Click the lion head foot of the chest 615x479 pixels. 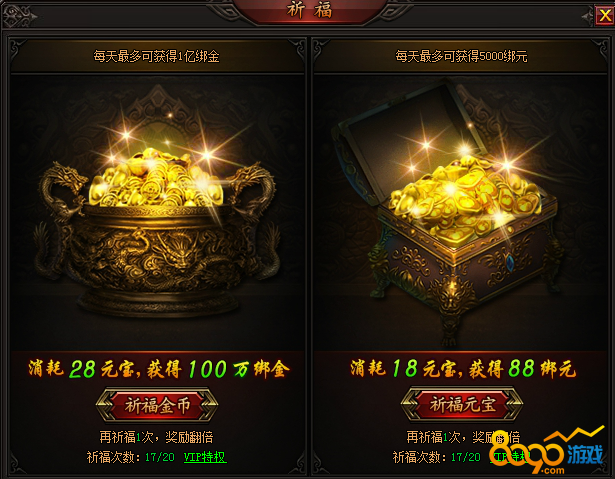coord(450,298)
